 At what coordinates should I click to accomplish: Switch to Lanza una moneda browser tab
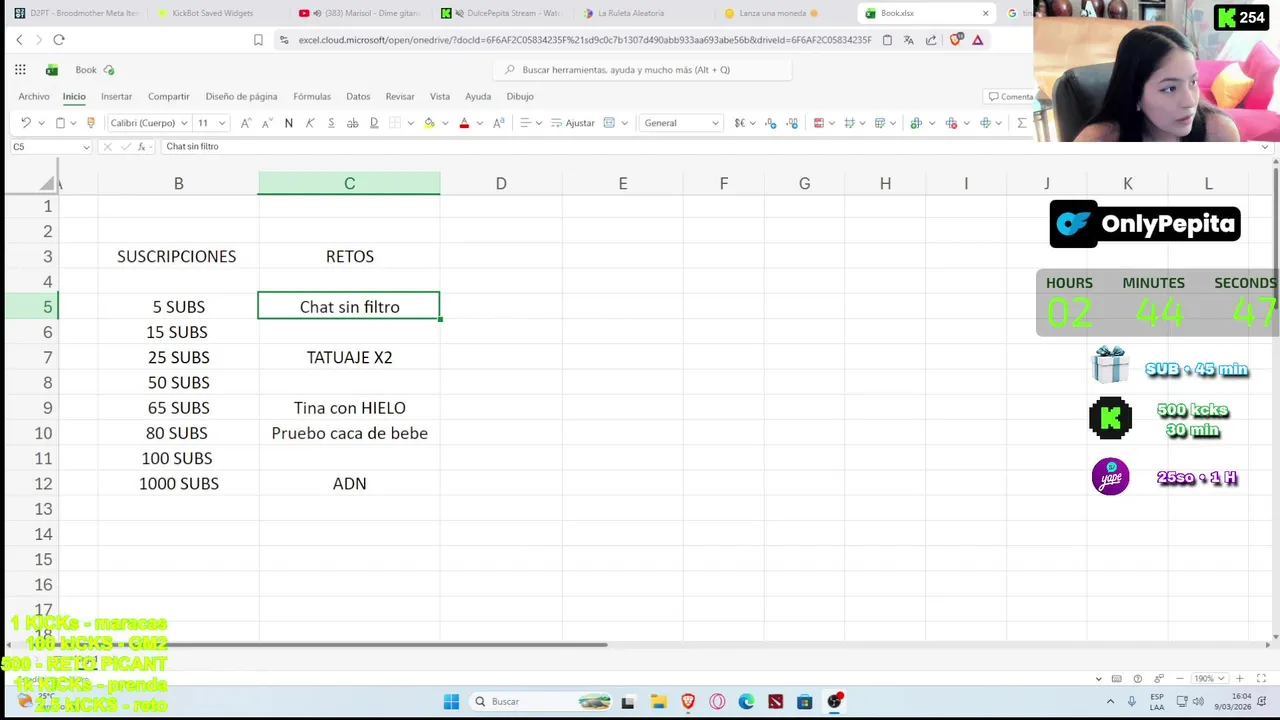772,13
